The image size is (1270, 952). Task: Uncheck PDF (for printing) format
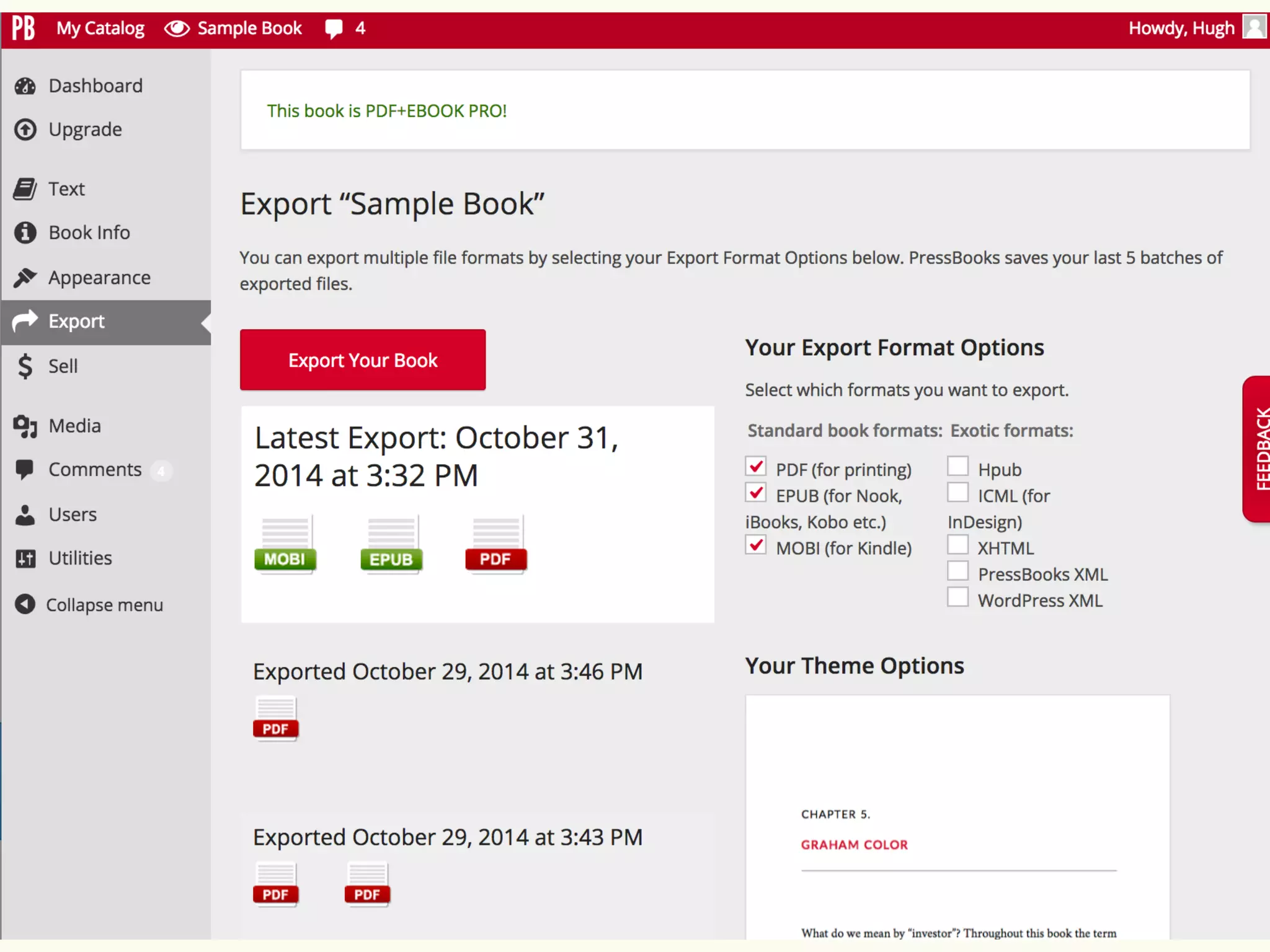[755, 467]
